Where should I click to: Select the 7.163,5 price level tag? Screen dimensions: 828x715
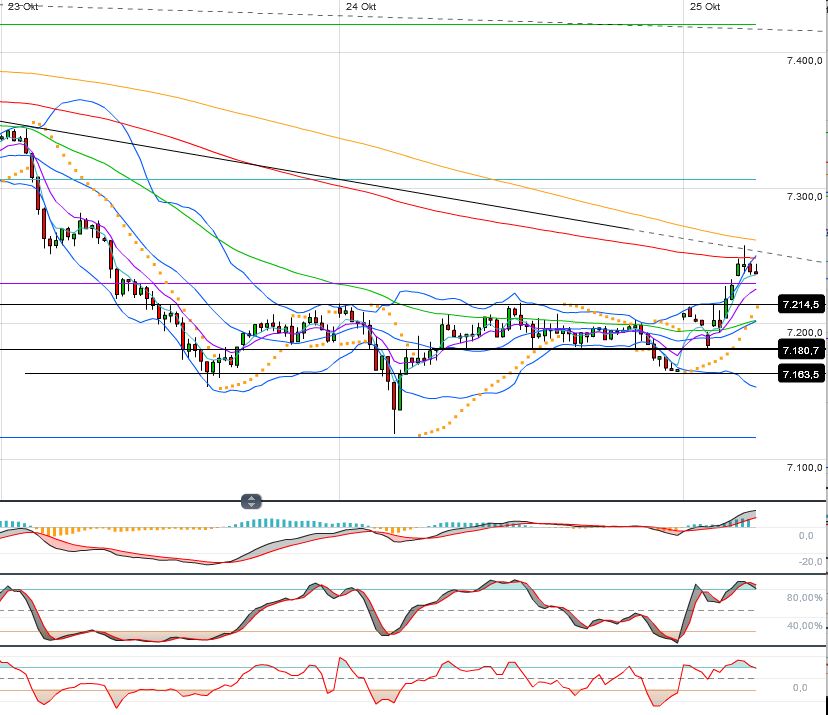coord(801,374)
